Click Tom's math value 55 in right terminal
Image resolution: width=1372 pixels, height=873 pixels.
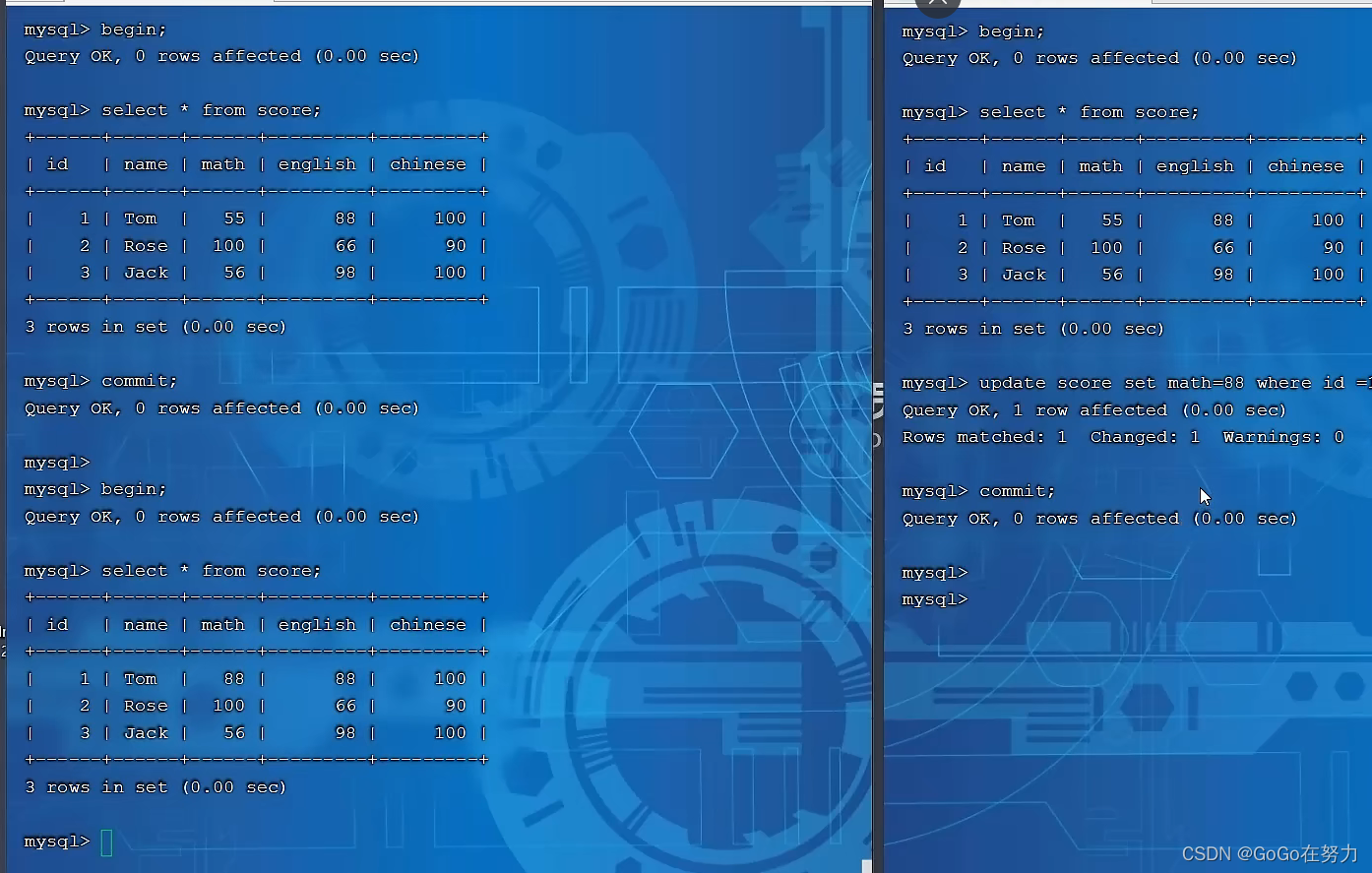point(1112,220)
